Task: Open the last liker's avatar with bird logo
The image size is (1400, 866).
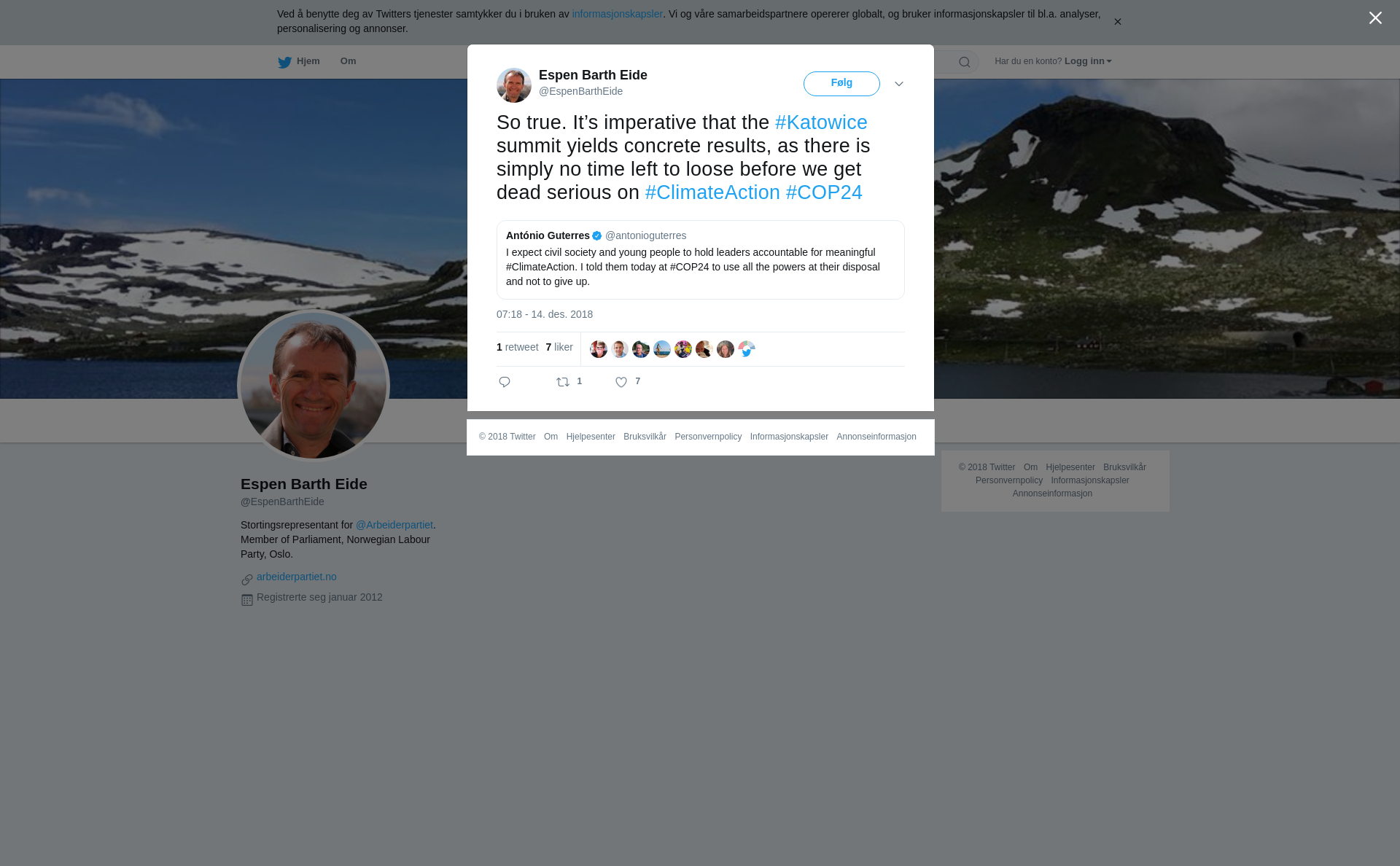Action: pos(747,349)
